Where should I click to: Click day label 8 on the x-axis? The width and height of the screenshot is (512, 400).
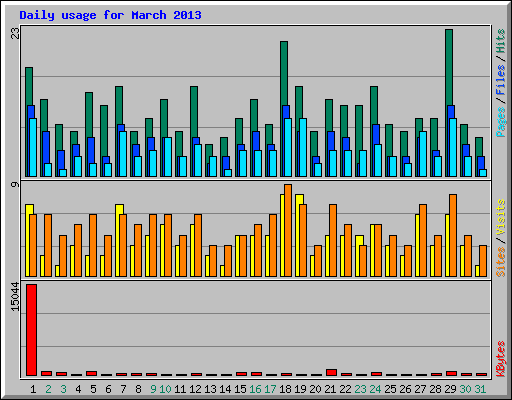point(138,389)
